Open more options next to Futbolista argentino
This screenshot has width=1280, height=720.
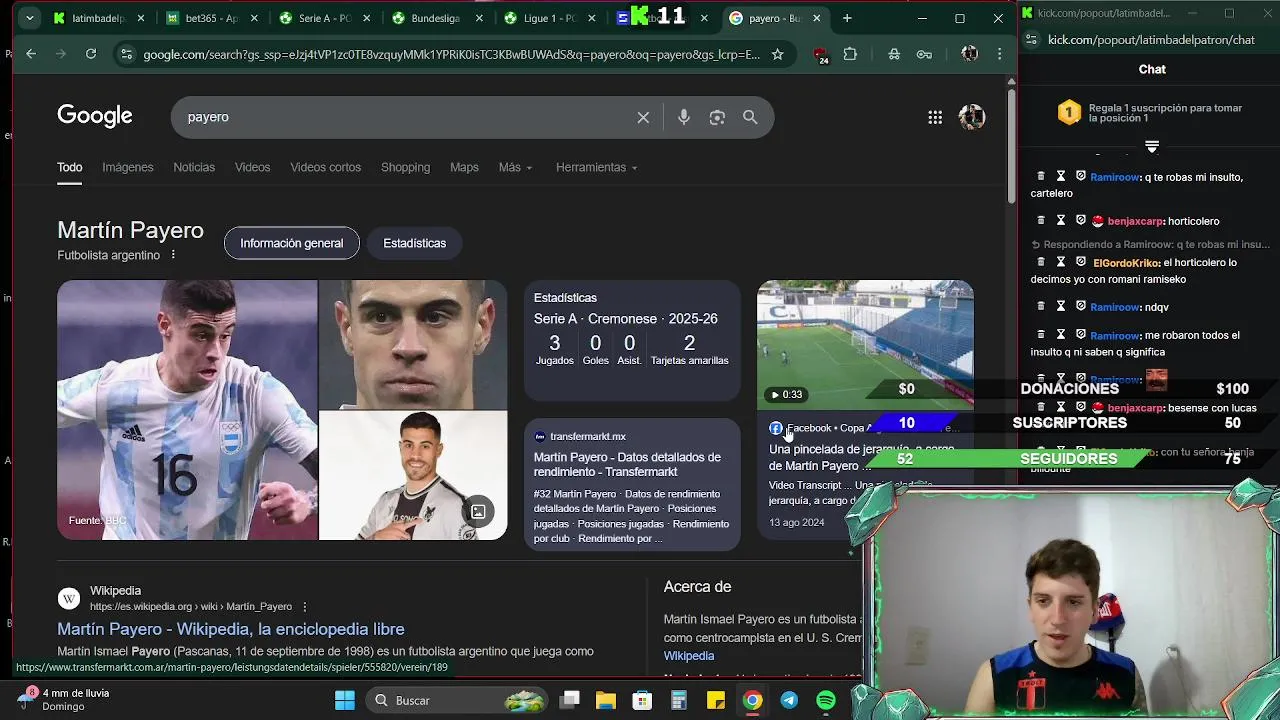click(173, 255)
